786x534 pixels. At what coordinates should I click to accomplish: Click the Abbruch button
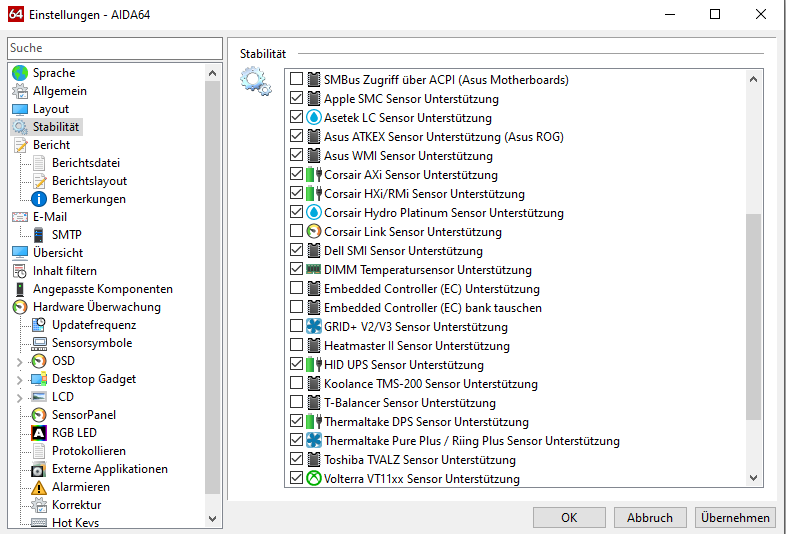(x=650, y=517)
